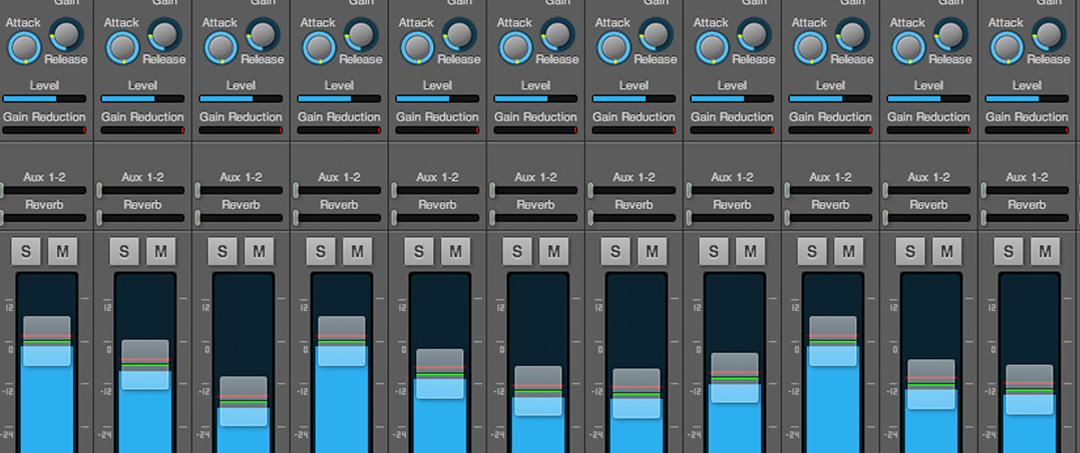
Task: Click the Level slider on the fourth channel
Action: coord(339,99)
